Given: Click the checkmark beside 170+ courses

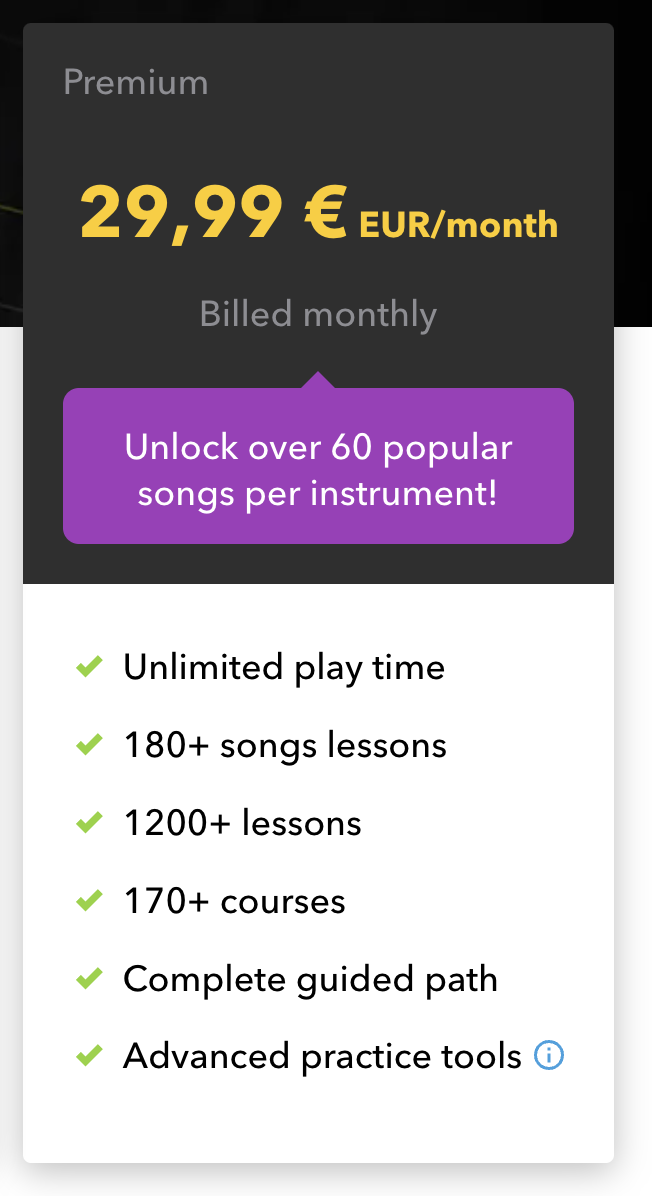Looking at the screenshot, I should (89, 901).
